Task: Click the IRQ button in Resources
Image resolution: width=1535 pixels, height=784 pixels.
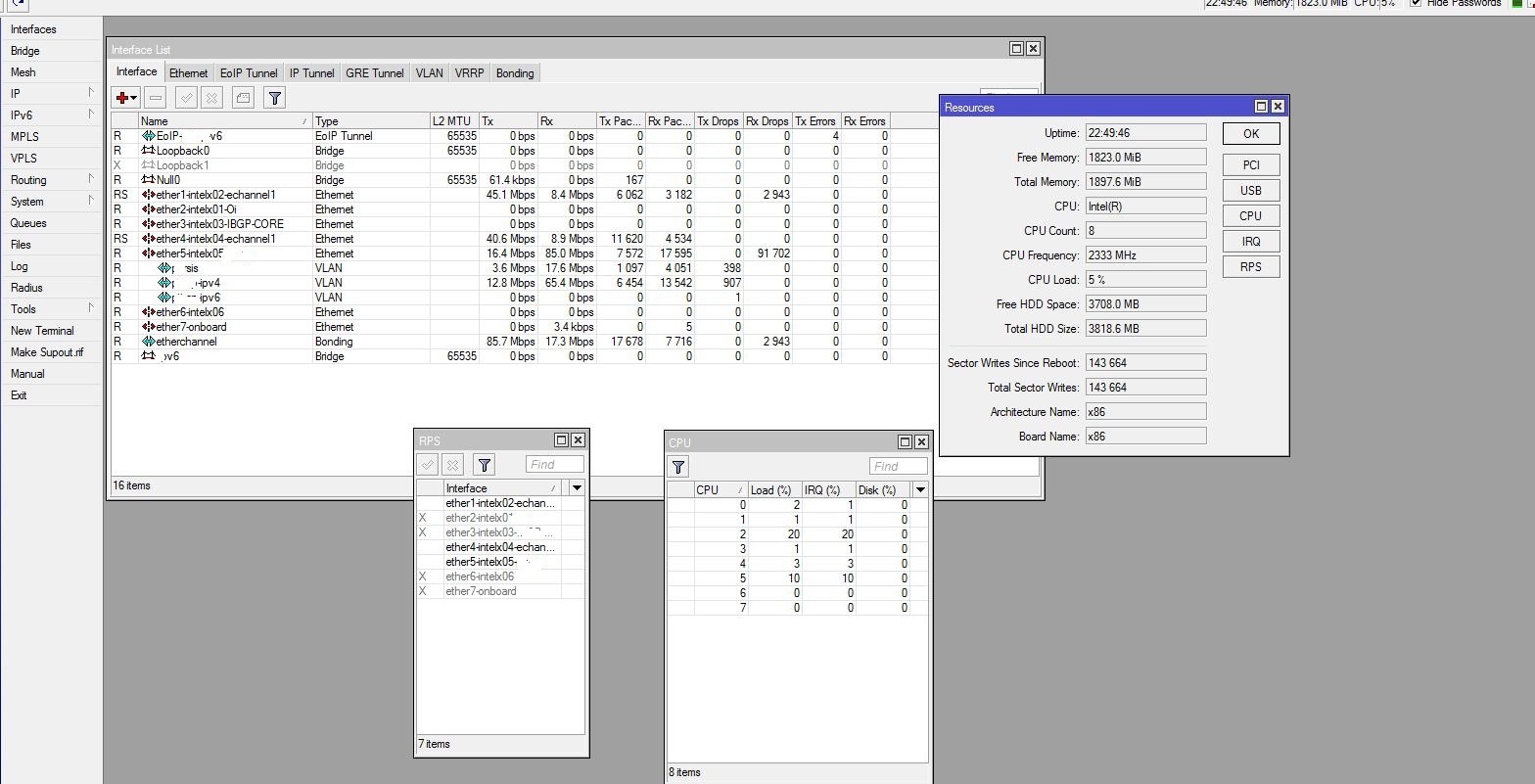Action: (1250, 241)
